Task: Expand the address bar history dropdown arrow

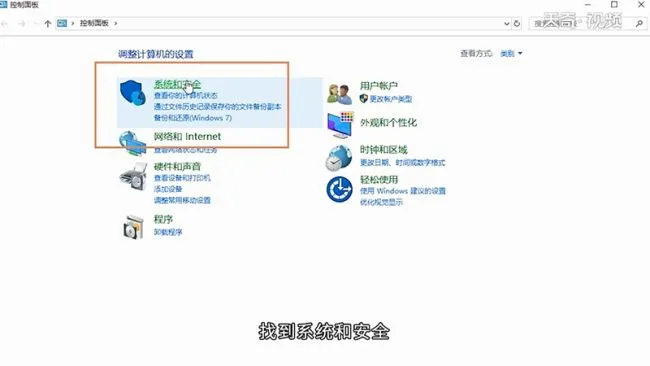Action: (x=506, y=24)
